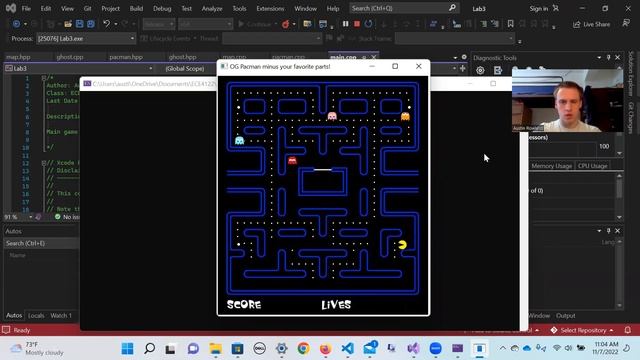Open the weather widget showing 73°F
This screenshot has height=360, width=640.
(38, 349)
